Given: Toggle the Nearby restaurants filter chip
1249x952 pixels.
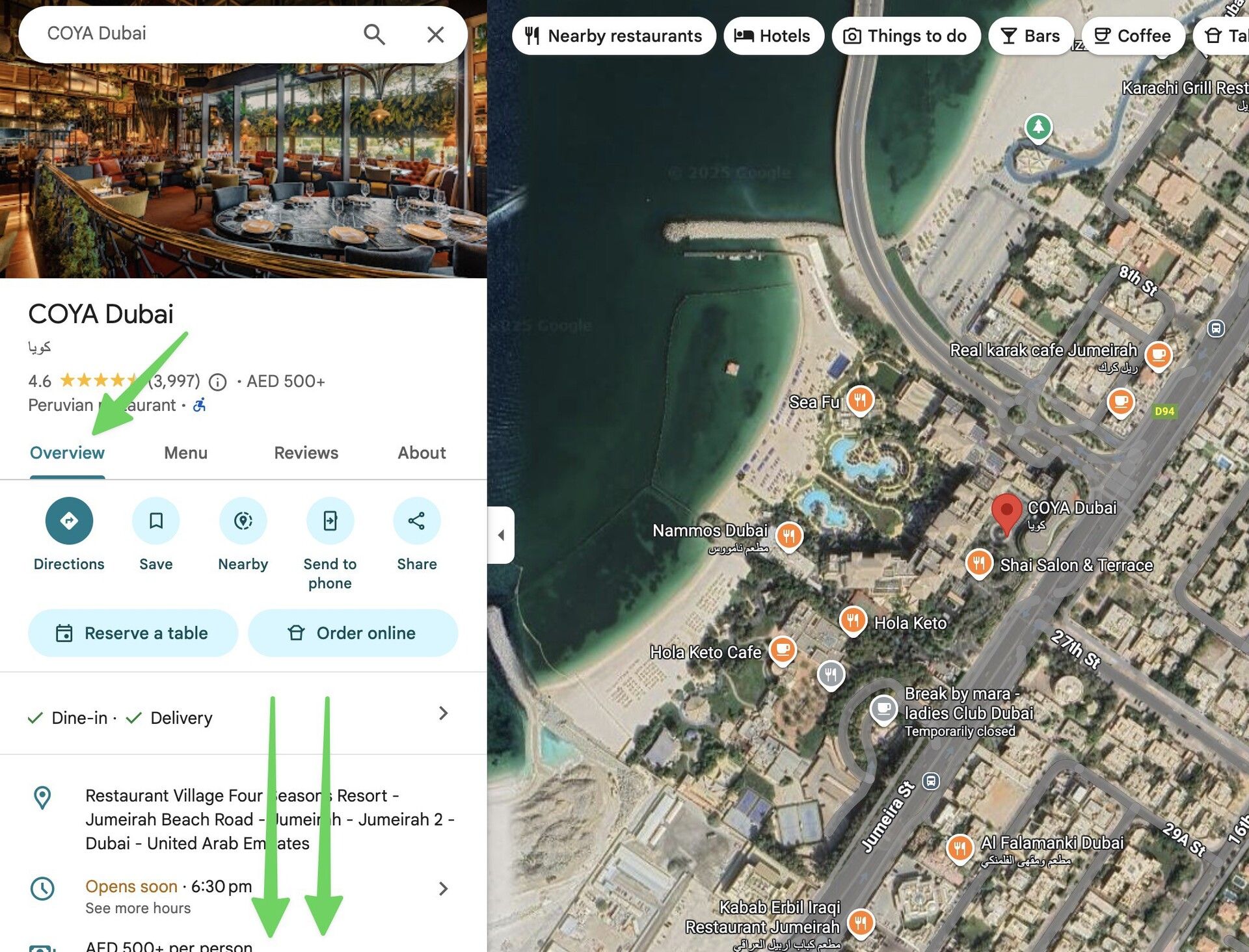Looking at the screenshot, I should (613, 36).
